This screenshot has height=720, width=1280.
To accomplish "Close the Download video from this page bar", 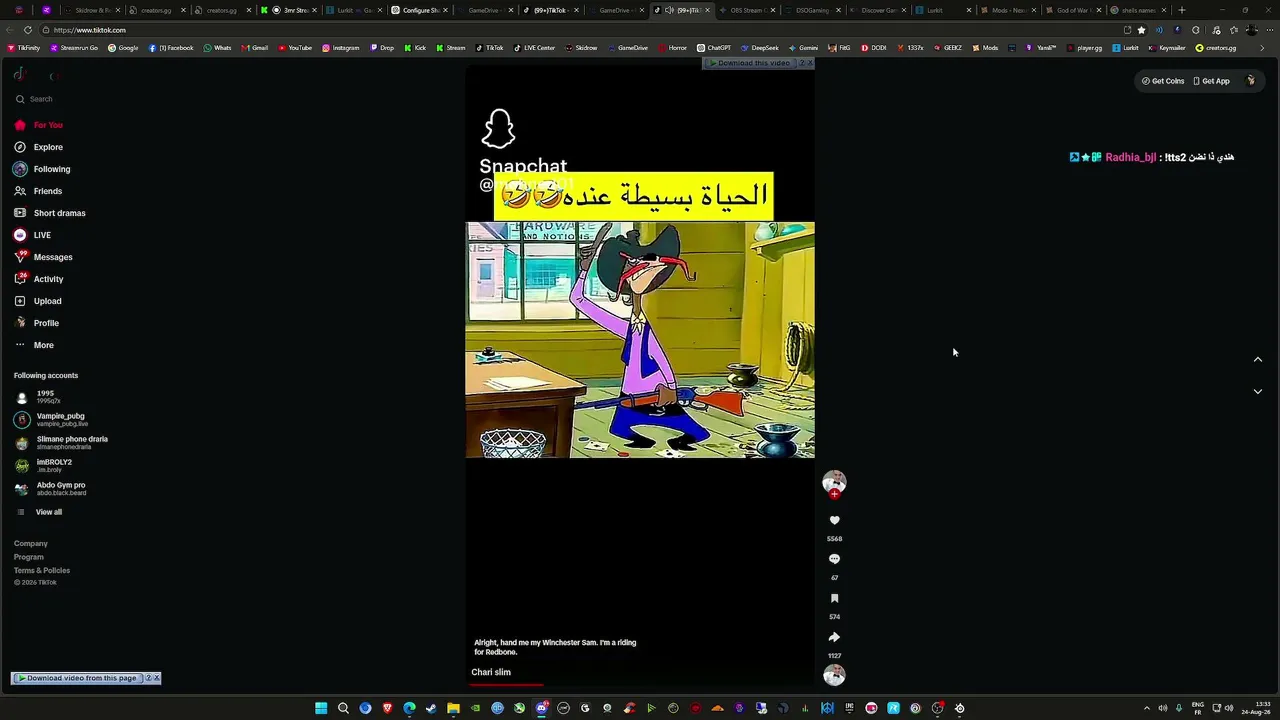I will point(156,678).
